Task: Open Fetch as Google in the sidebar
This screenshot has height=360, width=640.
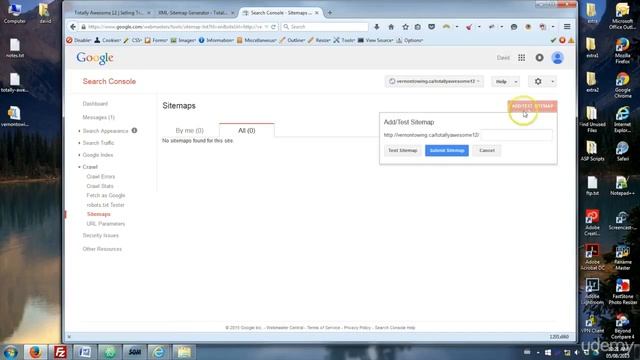Action: [x=106, y=196]
